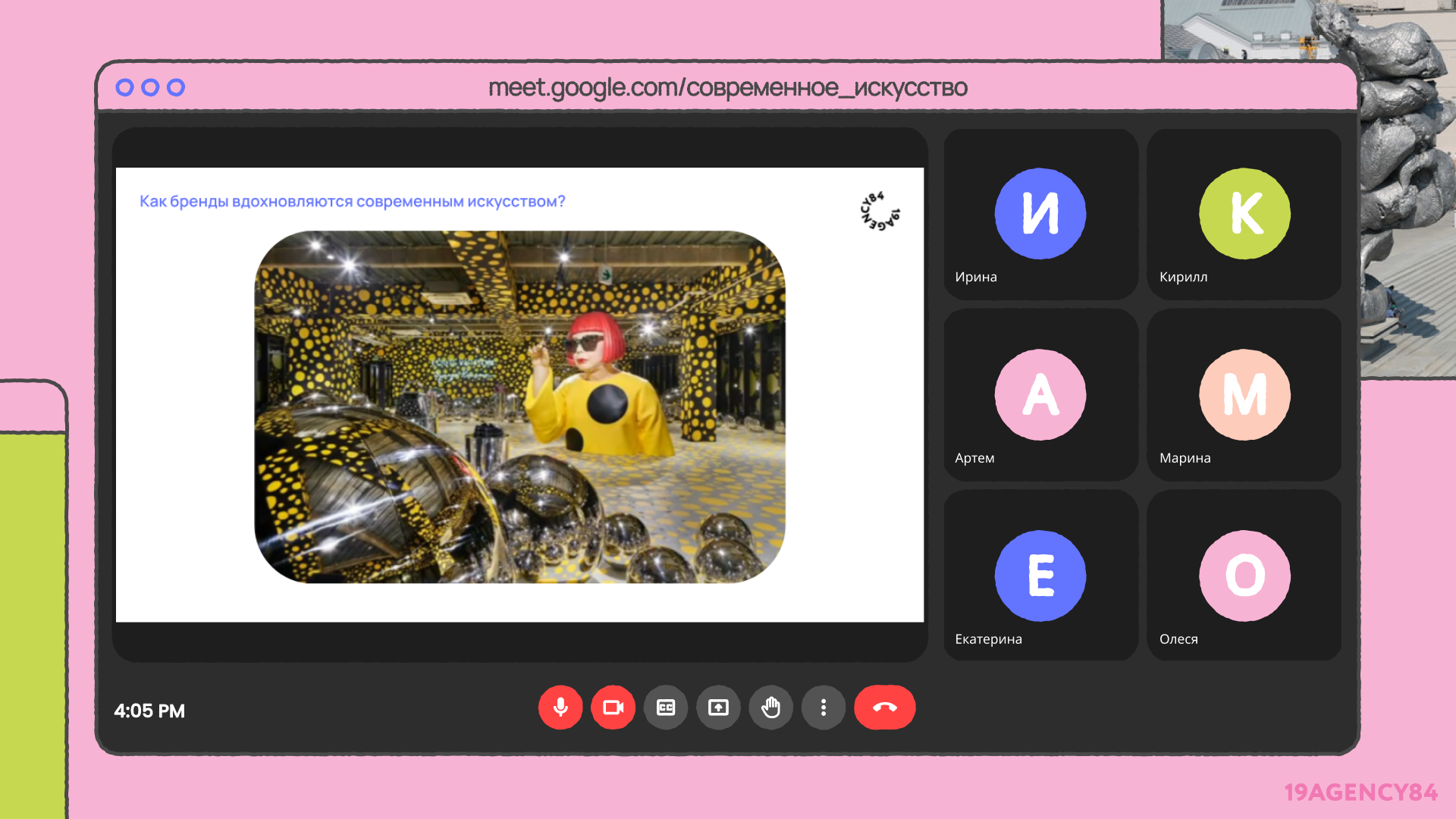Raise hand using the hand icon
The image size is (1456, 819).
(x=770, y=708)
